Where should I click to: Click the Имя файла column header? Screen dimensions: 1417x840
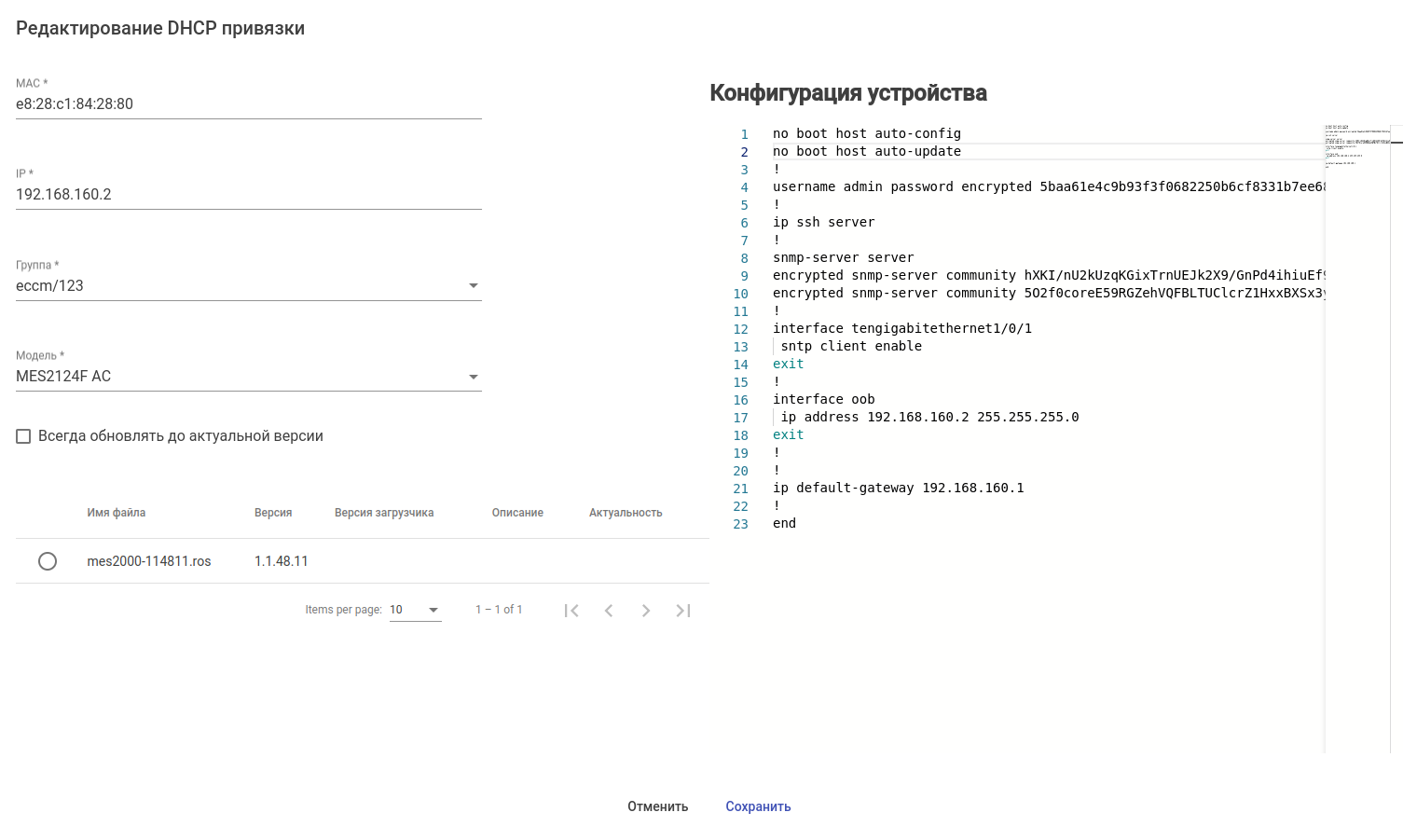coord(117,513)
